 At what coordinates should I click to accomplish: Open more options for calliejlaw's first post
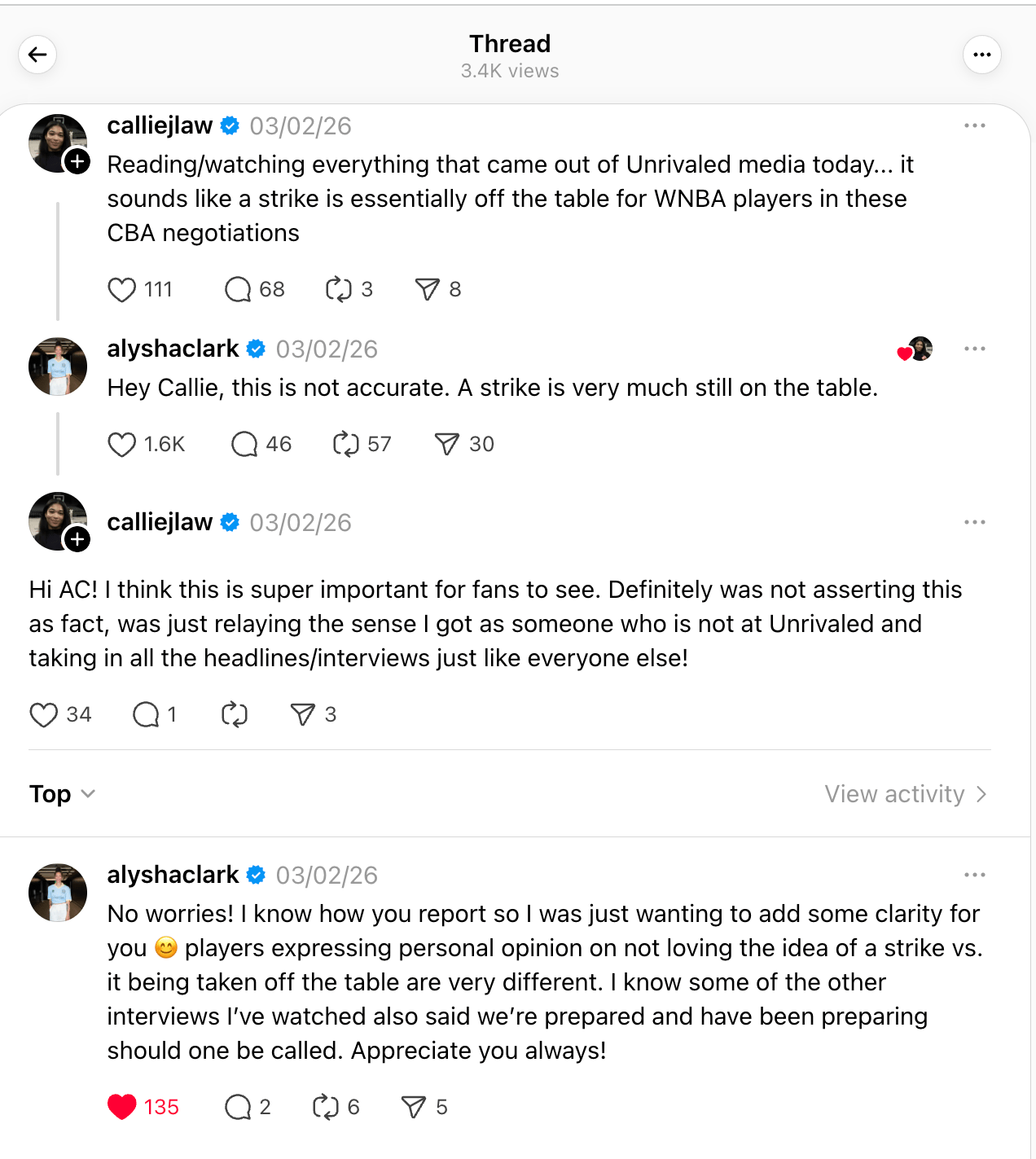(x=974, y=126)
